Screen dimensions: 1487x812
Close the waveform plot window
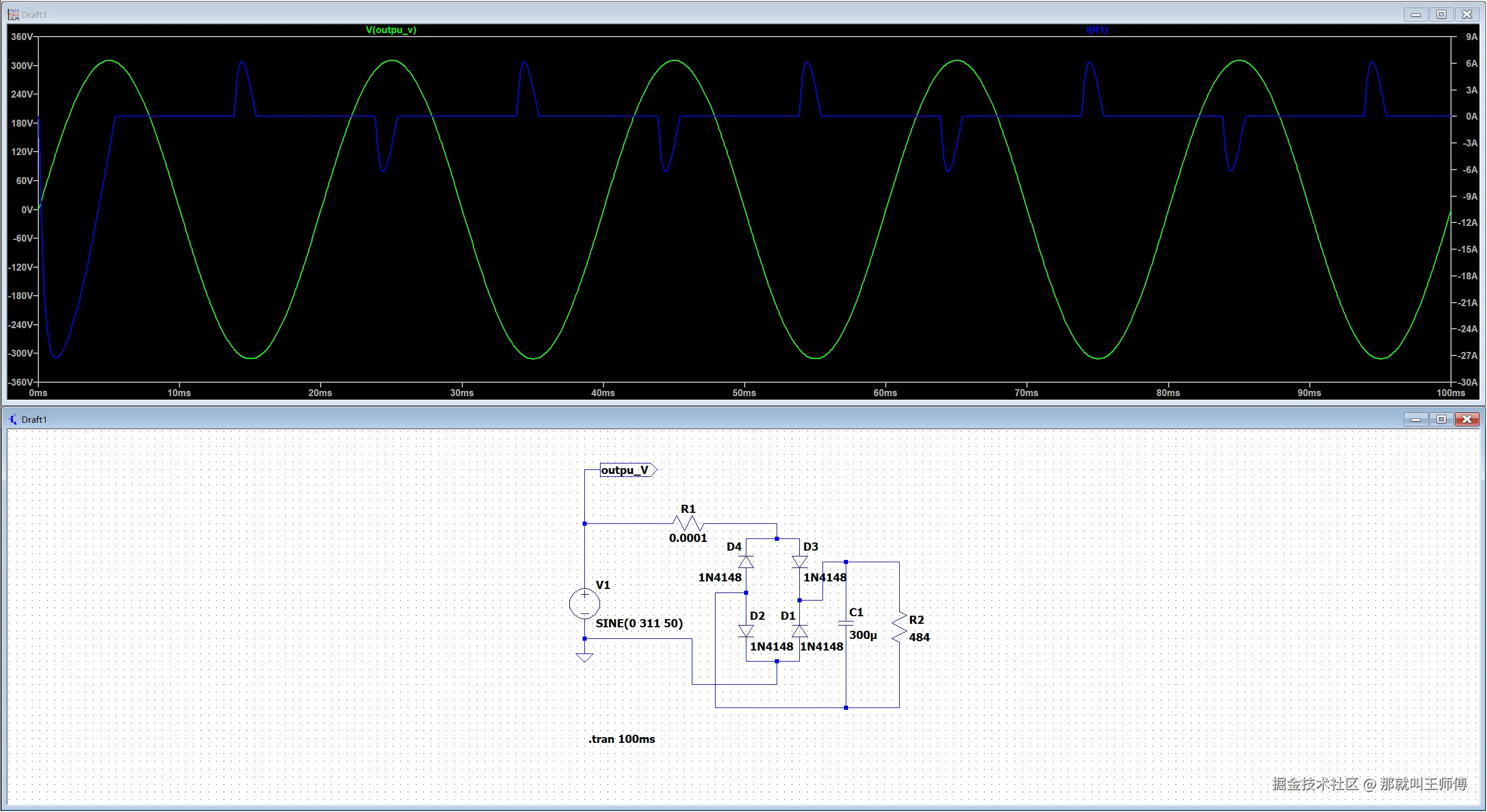pos(1467,15)
